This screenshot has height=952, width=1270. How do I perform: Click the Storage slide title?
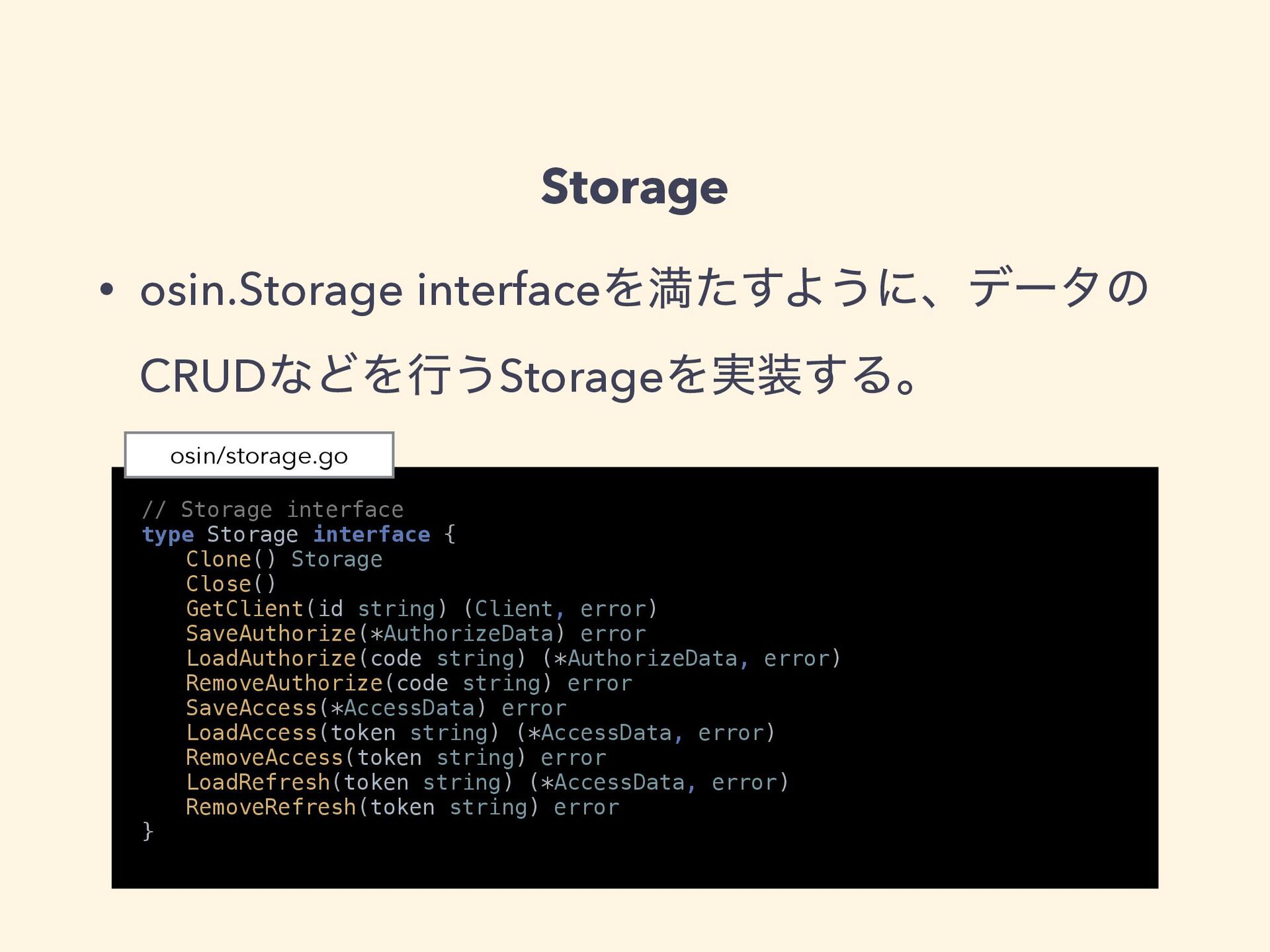pyautogui.click(x=634, y=188)
